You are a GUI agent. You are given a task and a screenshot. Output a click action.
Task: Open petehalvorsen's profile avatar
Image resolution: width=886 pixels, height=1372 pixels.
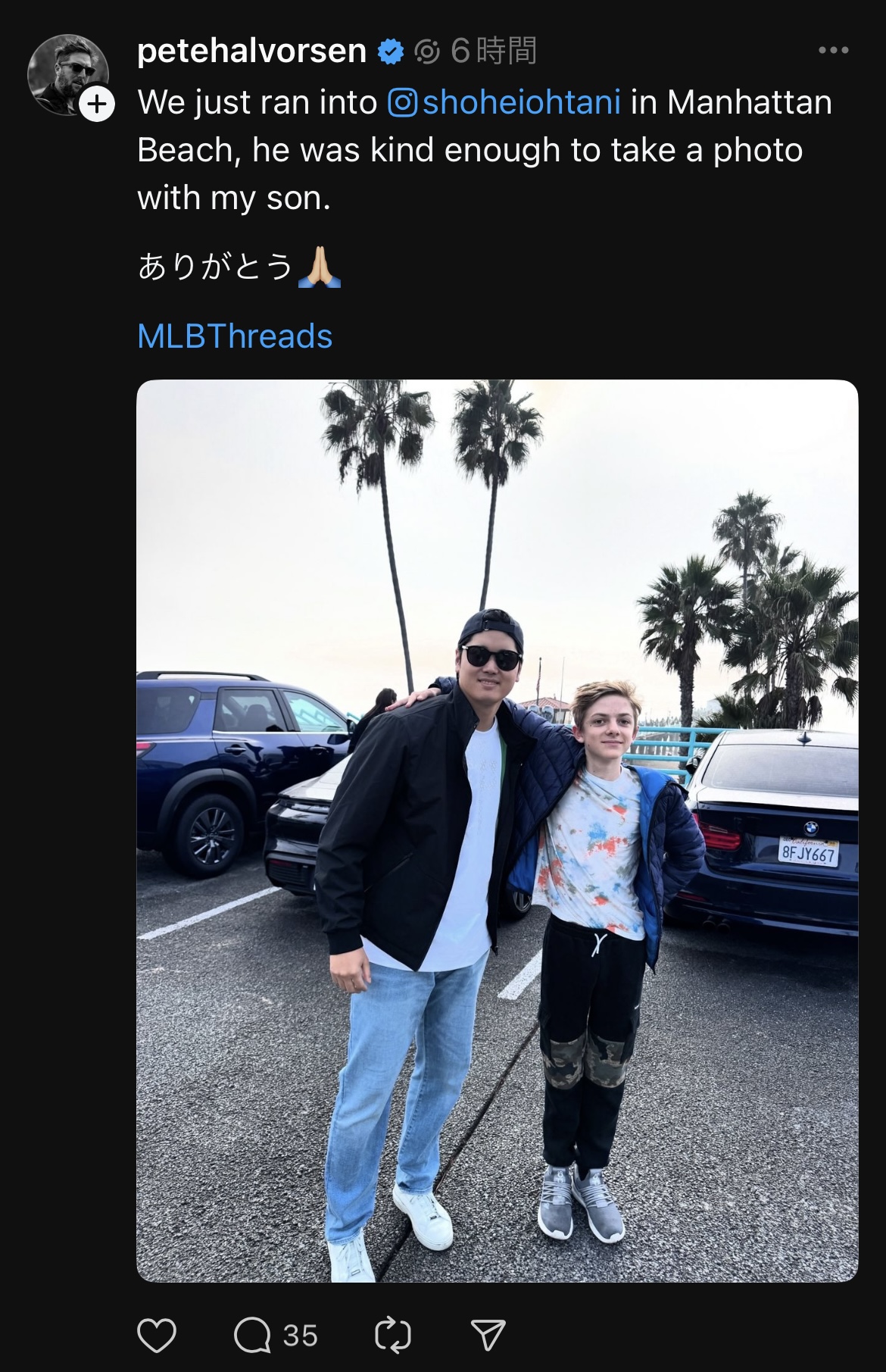click(67, 73)
